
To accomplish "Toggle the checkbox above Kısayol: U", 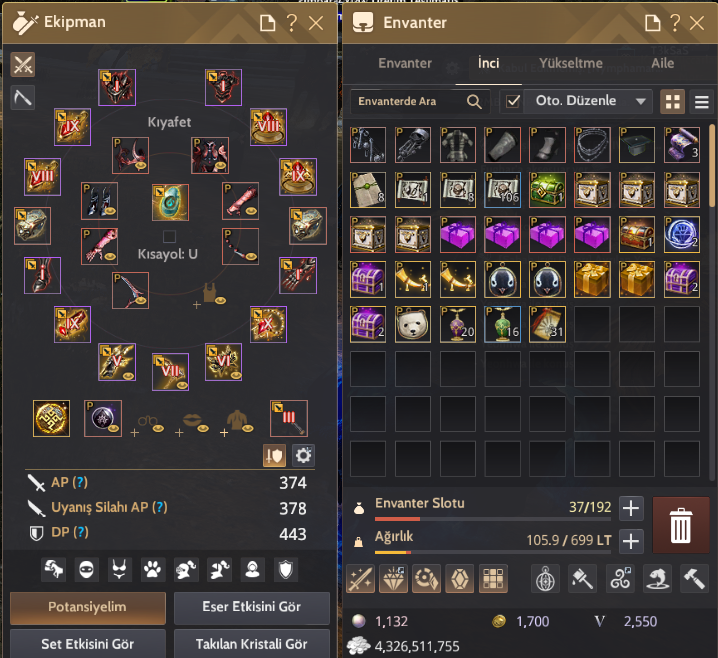I will coord(169,236).
